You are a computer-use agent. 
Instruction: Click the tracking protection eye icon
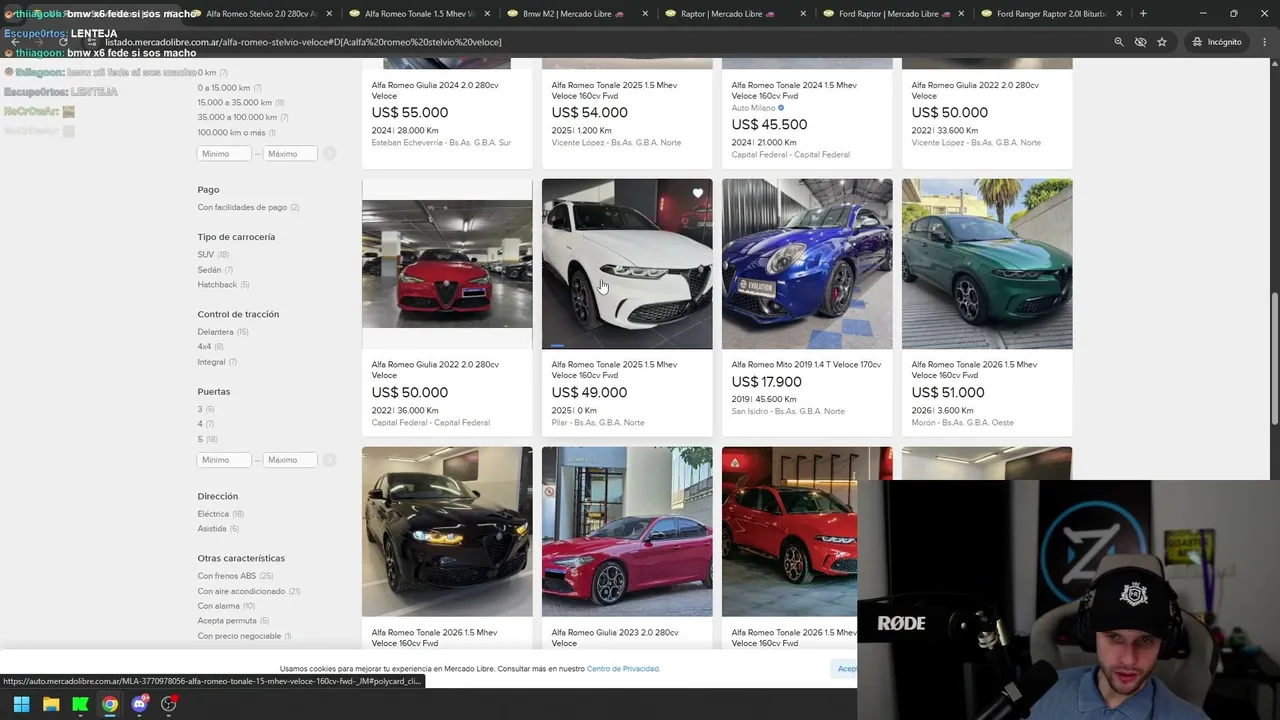(x=1140, y=42)
